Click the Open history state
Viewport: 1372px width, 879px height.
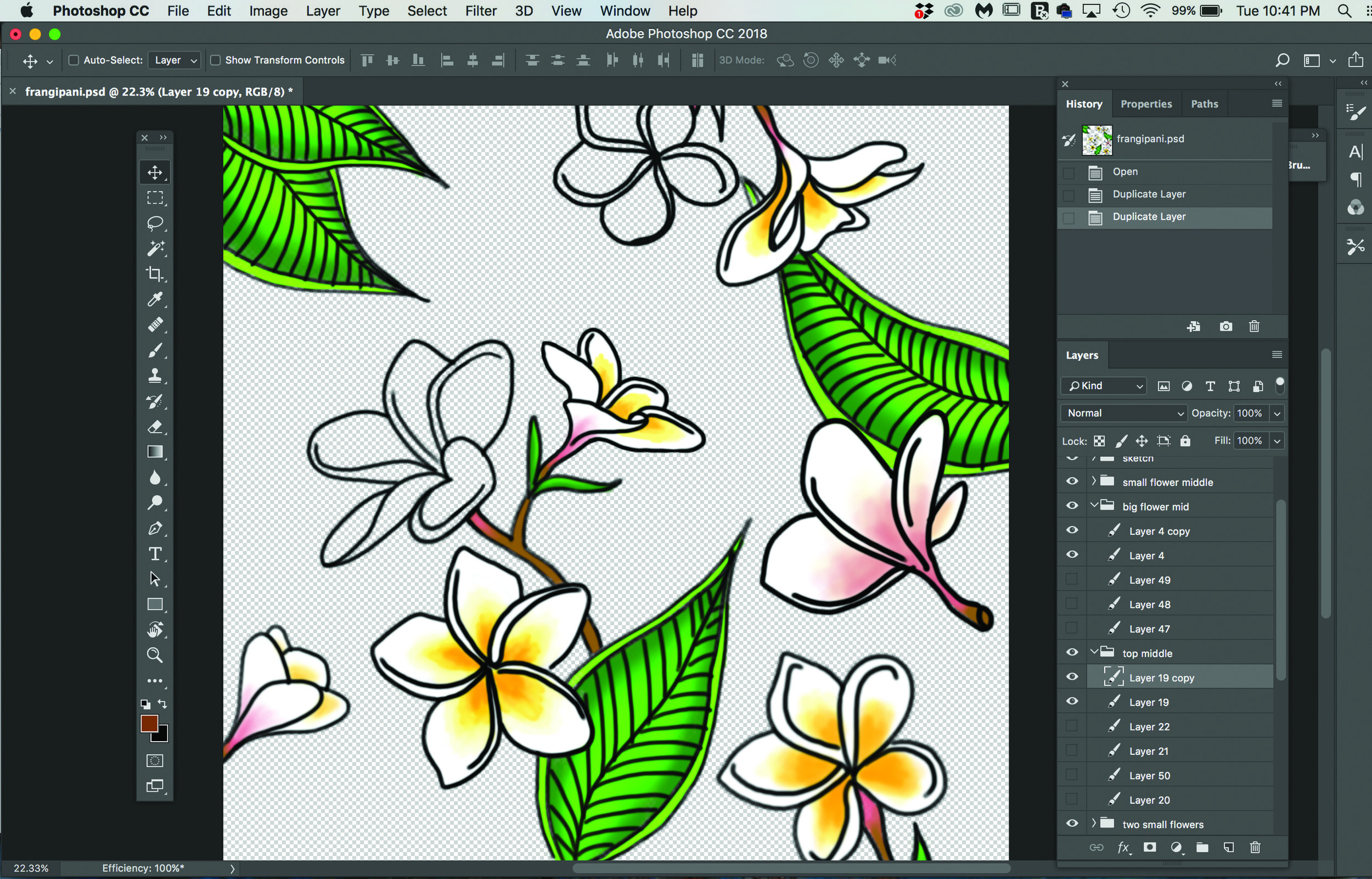pyautogui.click(x=1124, y=172)
